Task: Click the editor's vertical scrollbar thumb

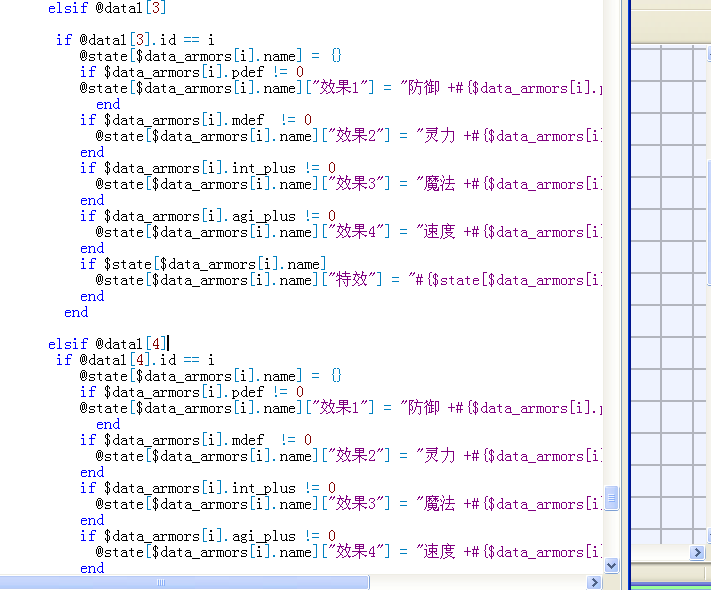Action: point(611,498)
